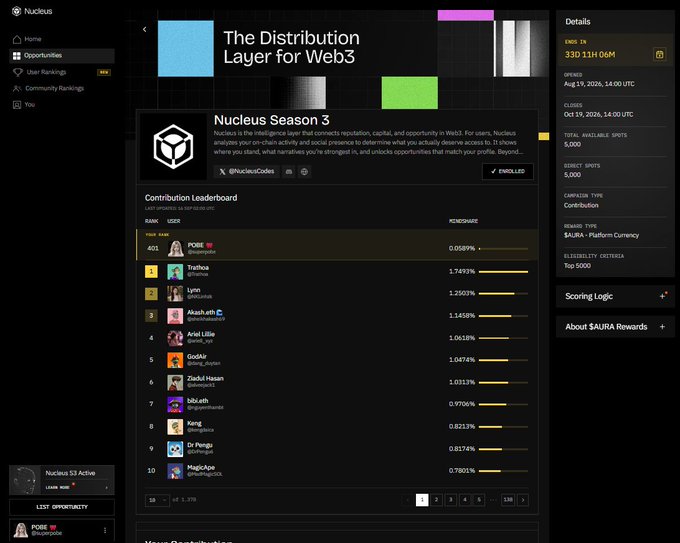Image resolution: width=680 pixels, height=543 pixels.
Task: Open the website globe icon
Action: click(x=304, y=172)
